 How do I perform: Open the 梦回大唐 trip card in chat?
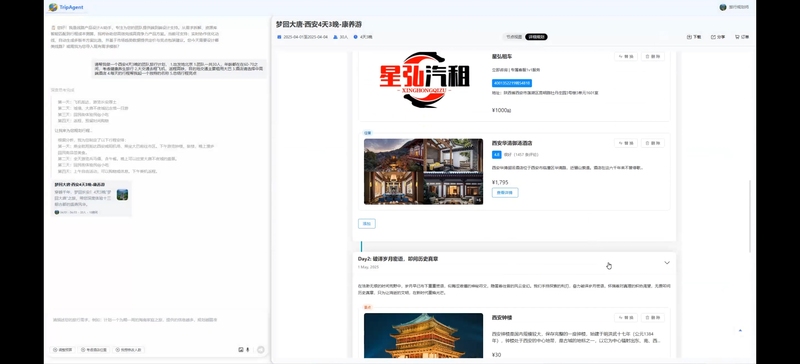[x=92, y=198]
